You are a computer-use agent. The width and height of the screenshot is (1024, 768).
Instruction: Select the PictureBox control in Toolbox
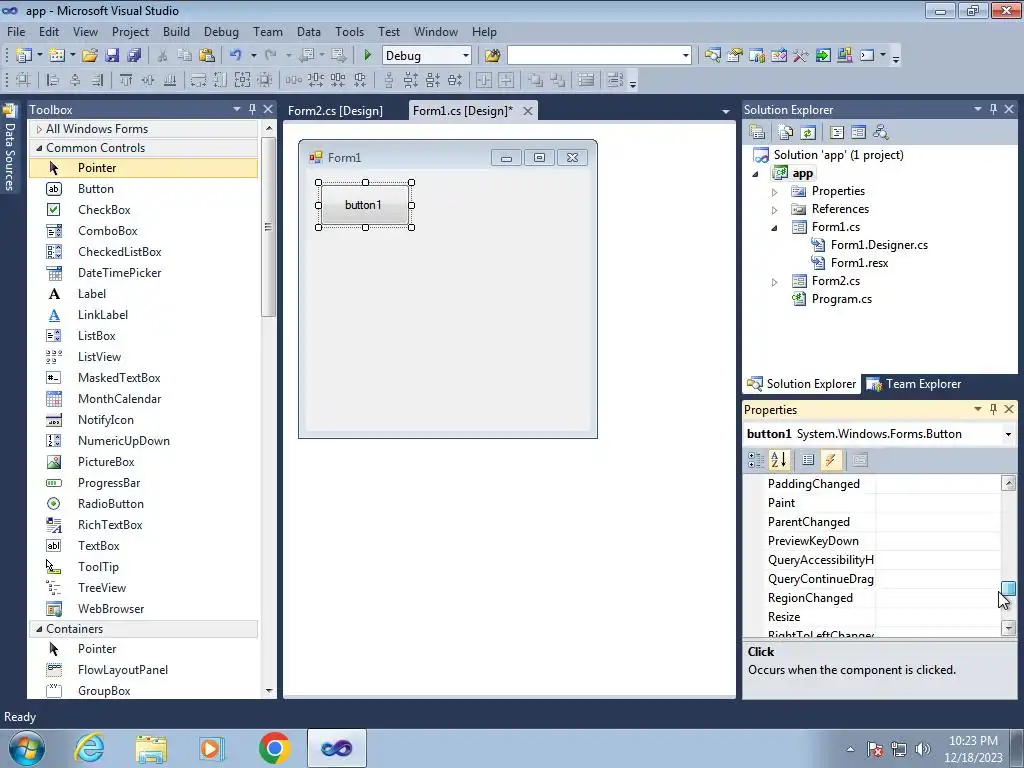pyautogui.click(x=143, y=462)
